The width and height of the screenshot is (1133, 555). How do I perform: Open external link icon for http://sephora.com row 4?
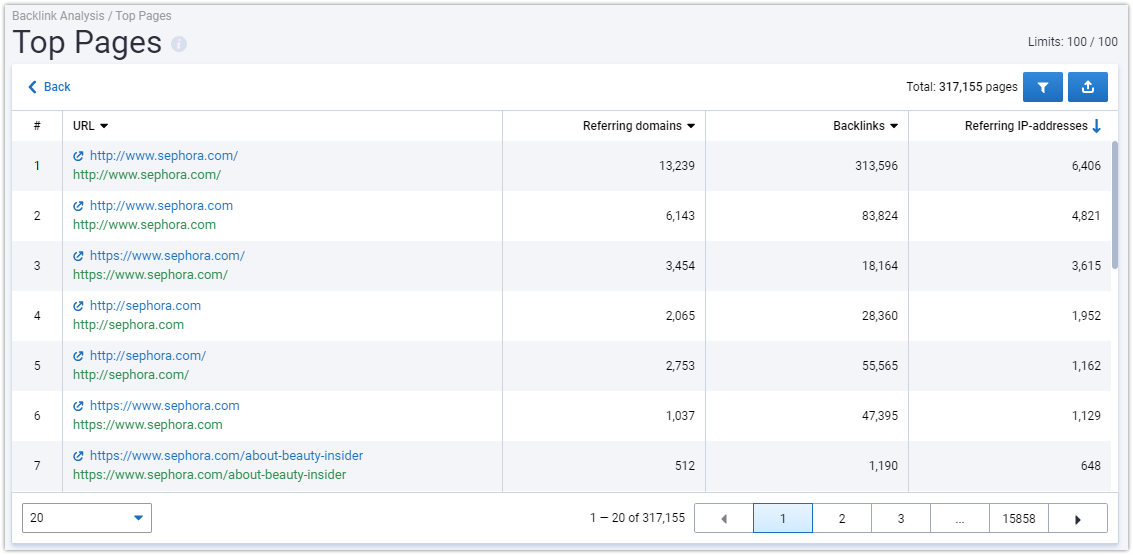click(x=79, y=306)
